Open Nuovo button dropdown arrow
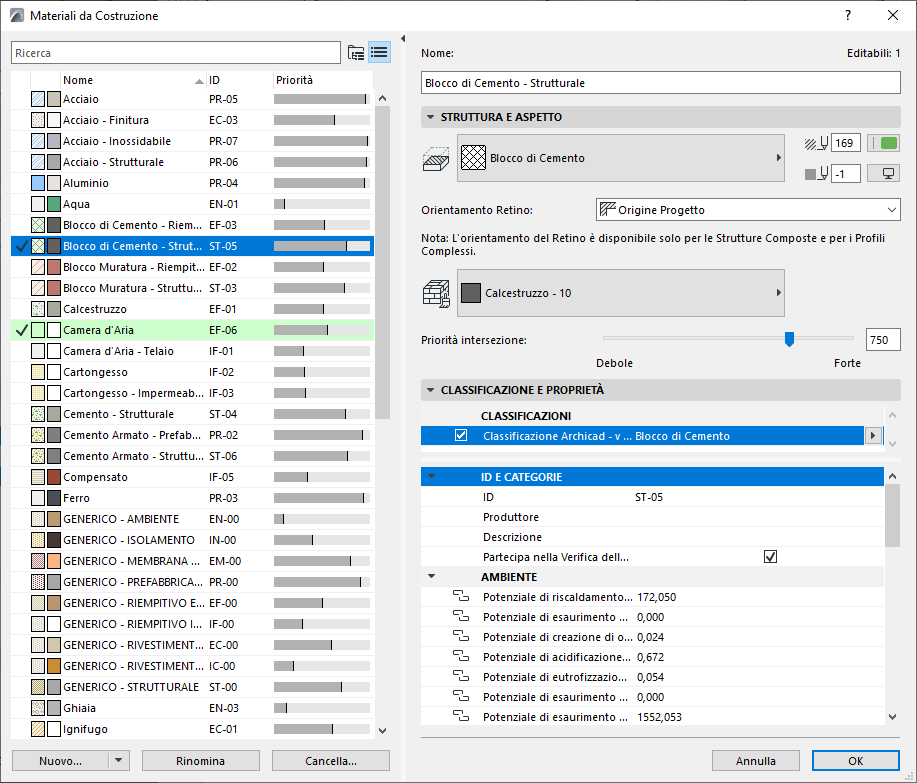 click(119, 761)
